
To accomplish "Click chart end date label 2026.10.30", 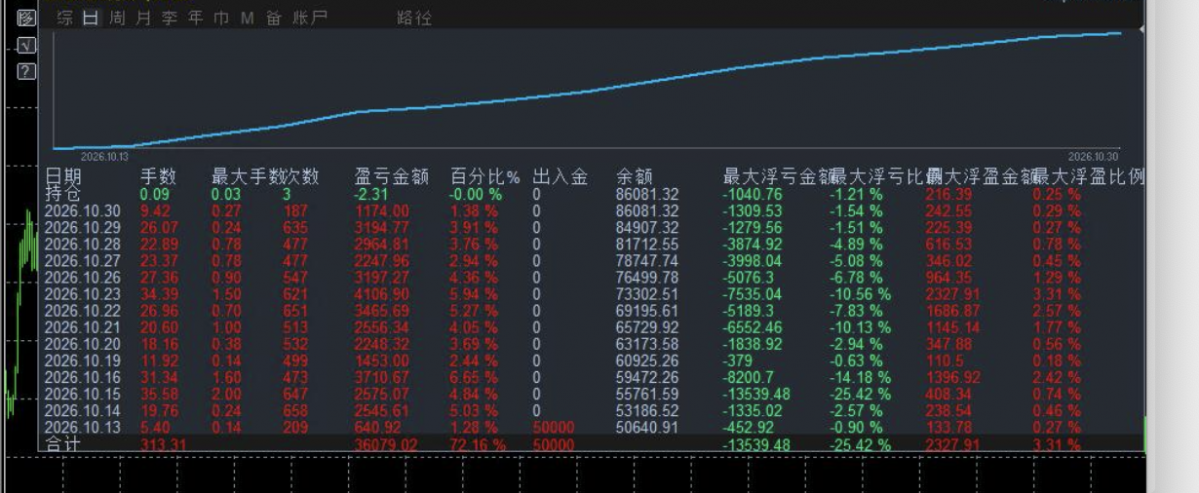I will [x=1094, y=156].
